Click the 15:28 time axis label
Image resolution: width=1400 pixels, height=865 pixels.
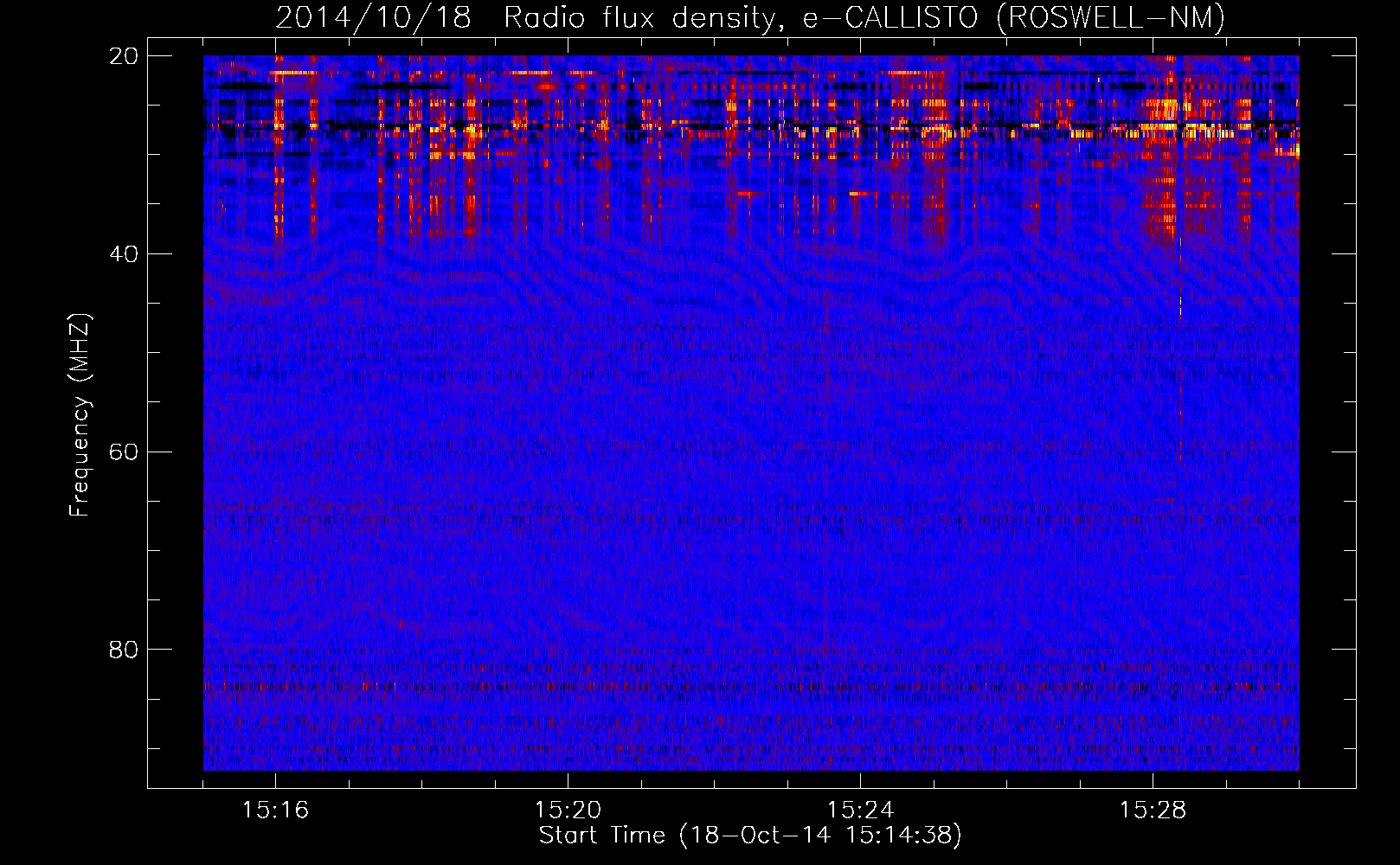[x=1153, y=810]
